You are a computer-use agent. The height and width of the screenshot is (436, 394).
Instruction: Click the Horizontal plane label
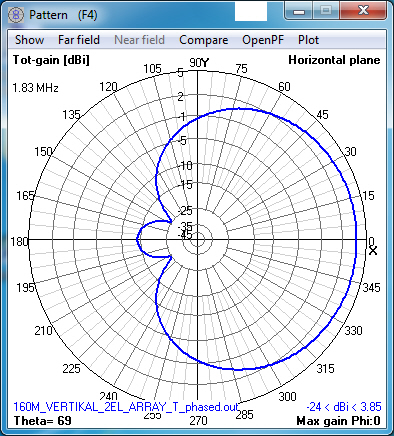[x=334, y=60]
